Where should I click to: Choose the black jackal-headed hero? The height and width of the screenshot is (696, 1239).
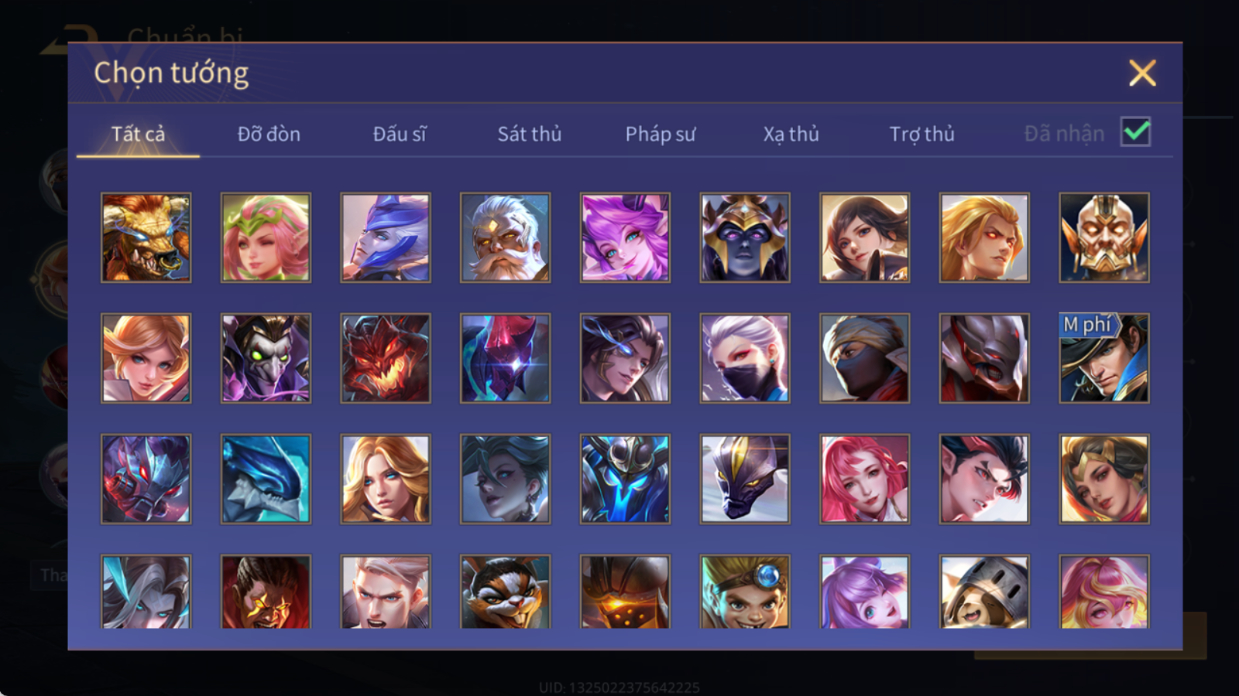tap(745, 479)
